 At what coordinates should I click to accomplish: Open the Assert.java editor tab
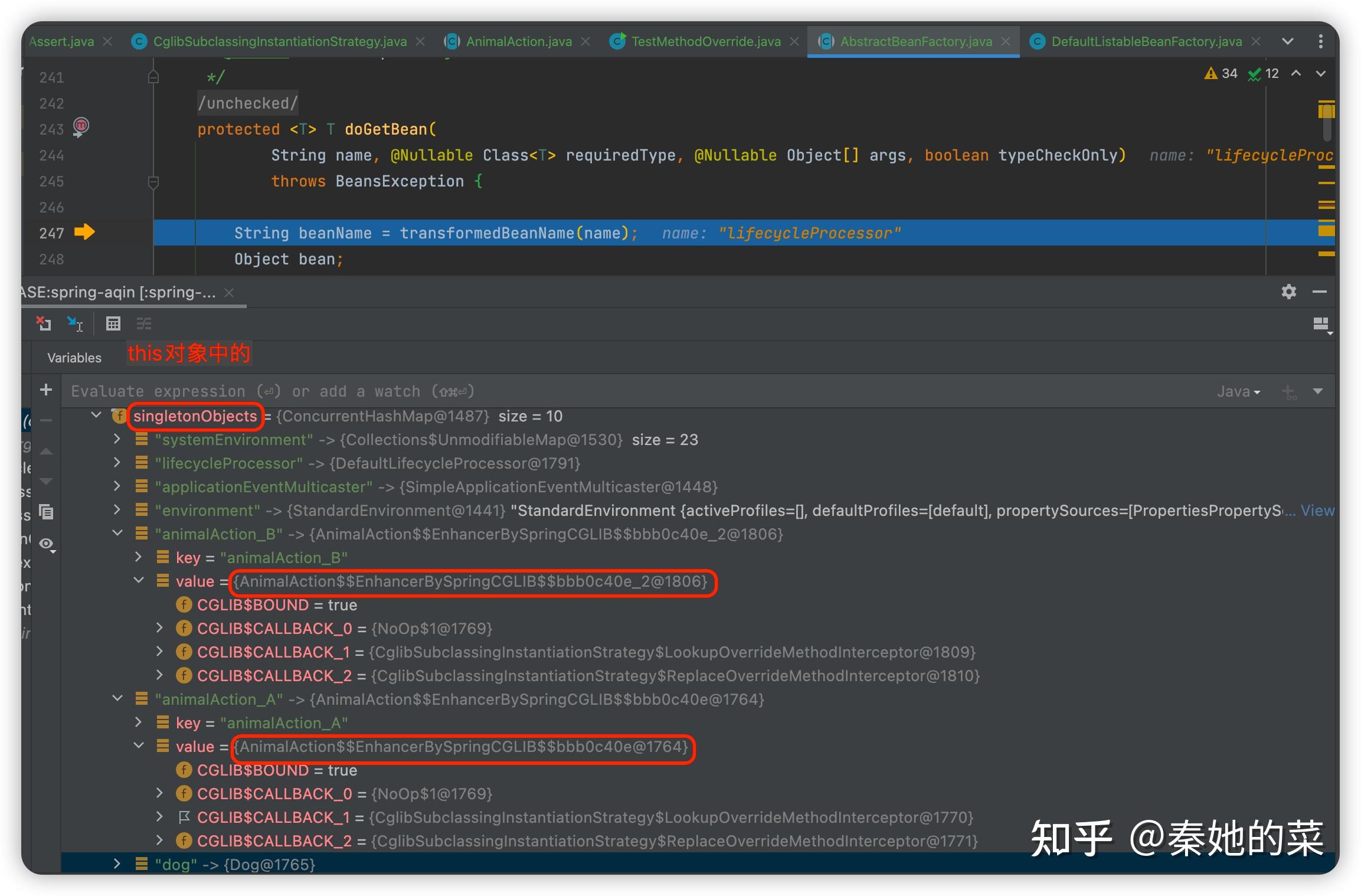pyautogui.click(x=61, y=41)
